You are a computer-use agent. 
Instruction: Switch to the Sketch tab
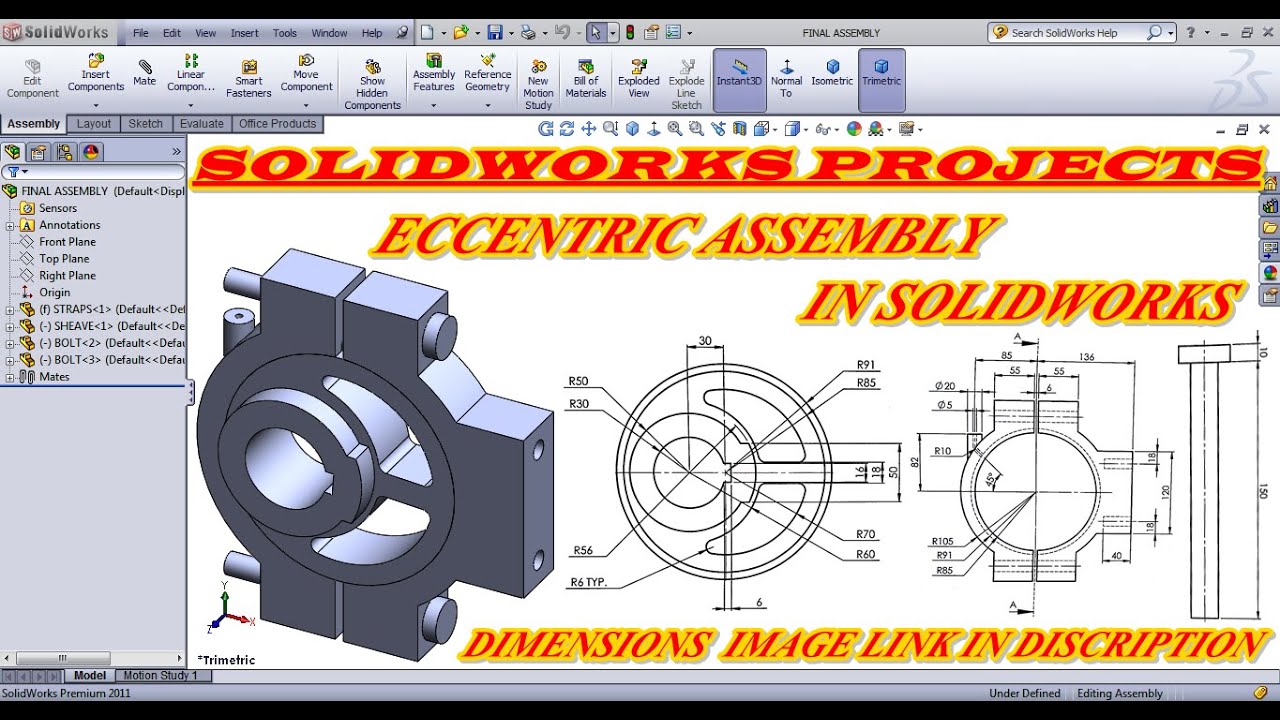(146, 124)
